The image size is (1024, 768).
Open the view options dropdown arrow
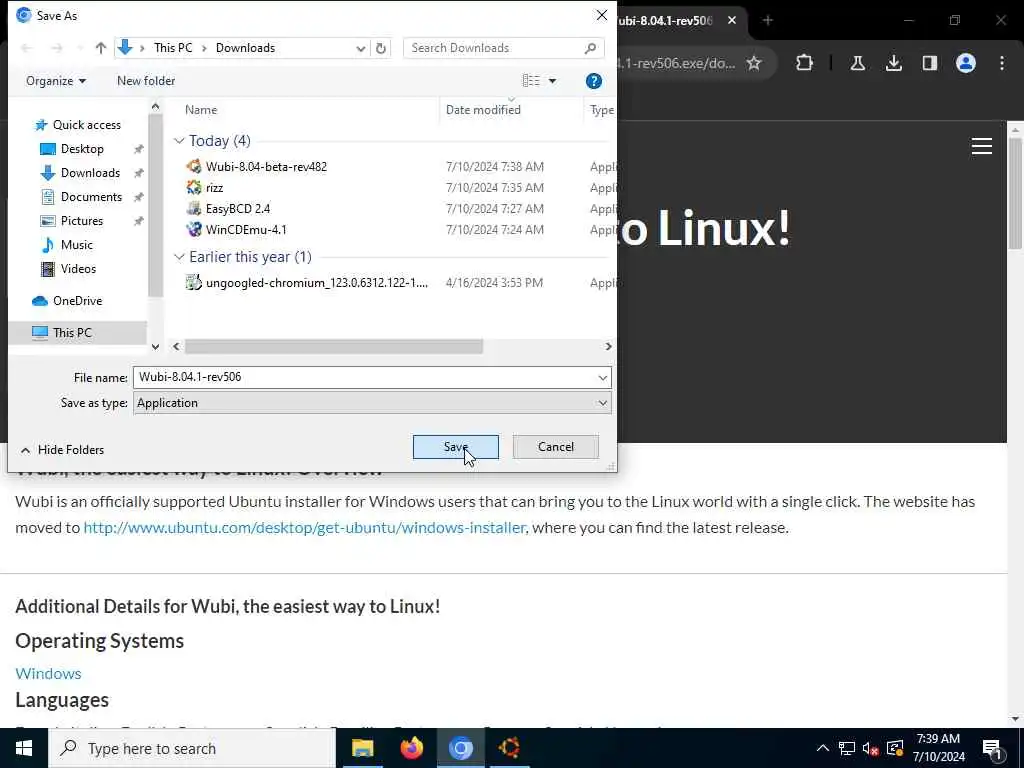(552, 81)
